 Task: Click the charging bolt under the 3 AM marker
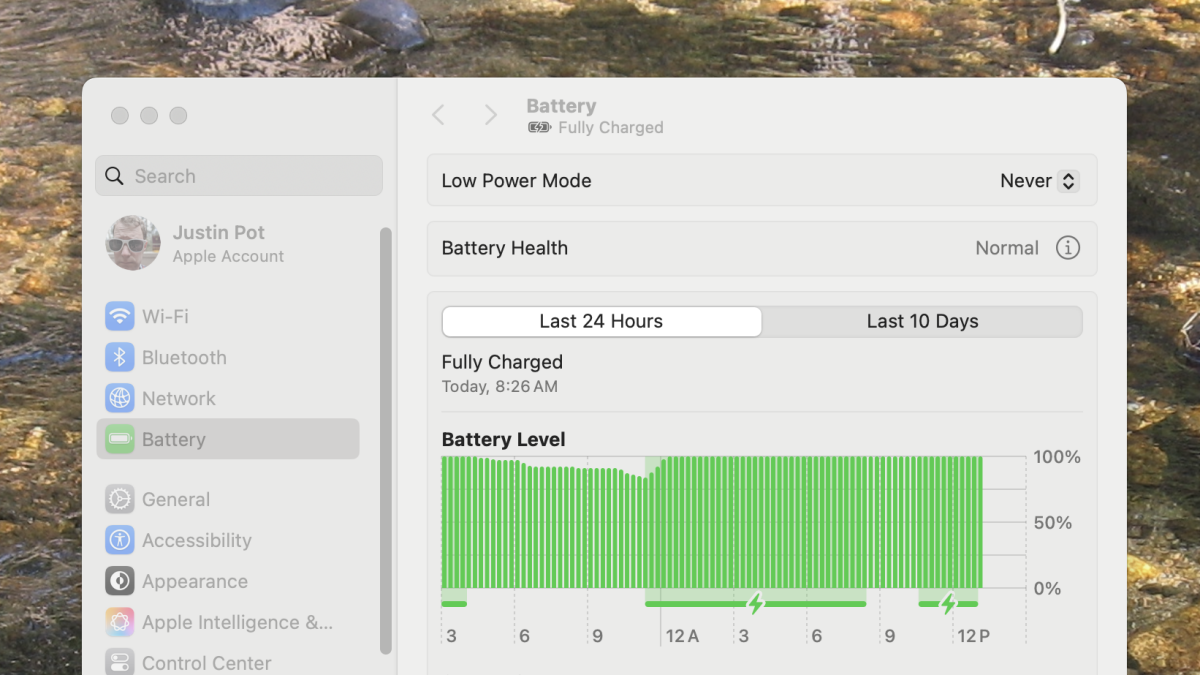756,603
